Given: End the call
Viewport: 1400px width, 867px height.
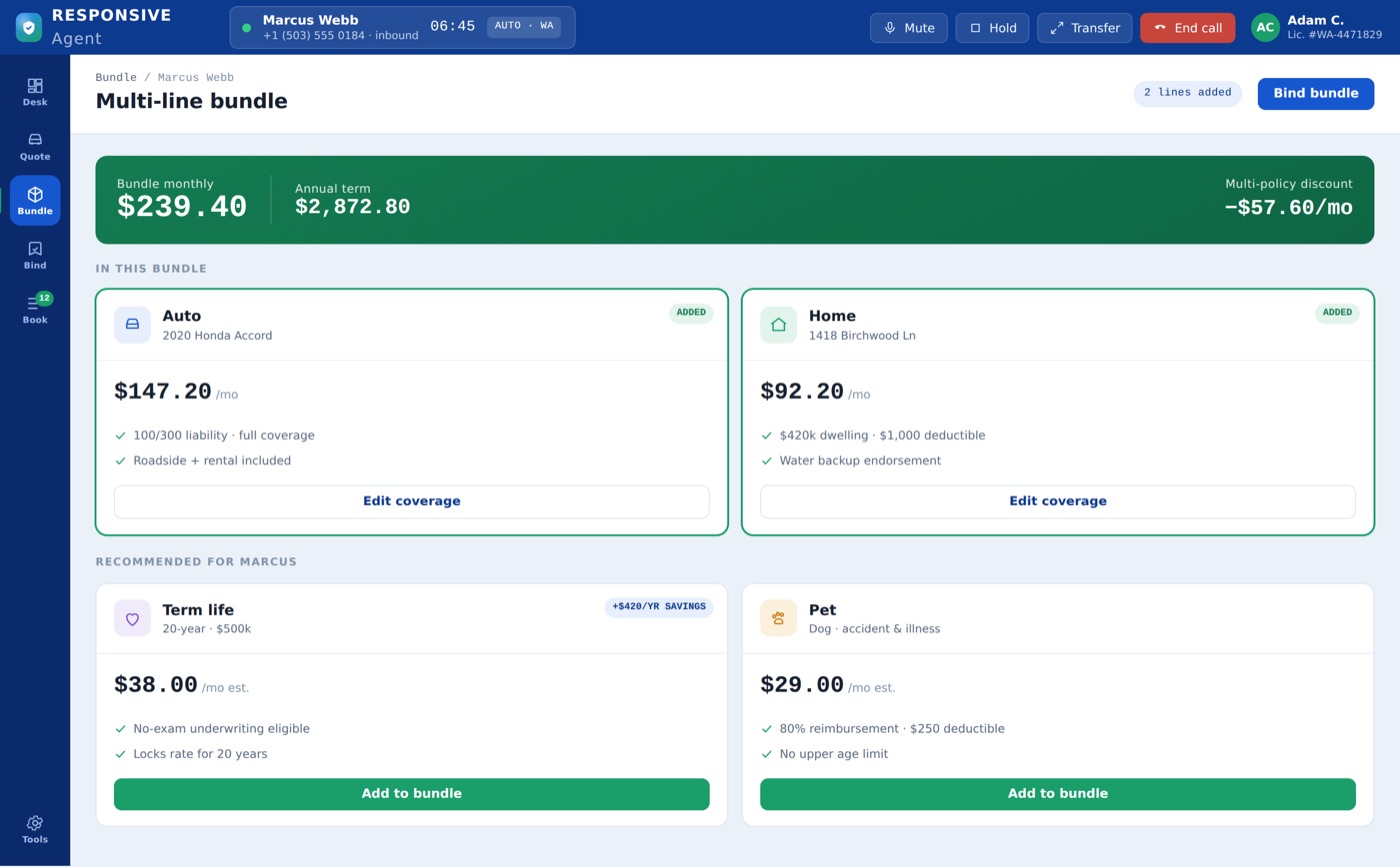Looking at the screenshot, I should 1187,28.
